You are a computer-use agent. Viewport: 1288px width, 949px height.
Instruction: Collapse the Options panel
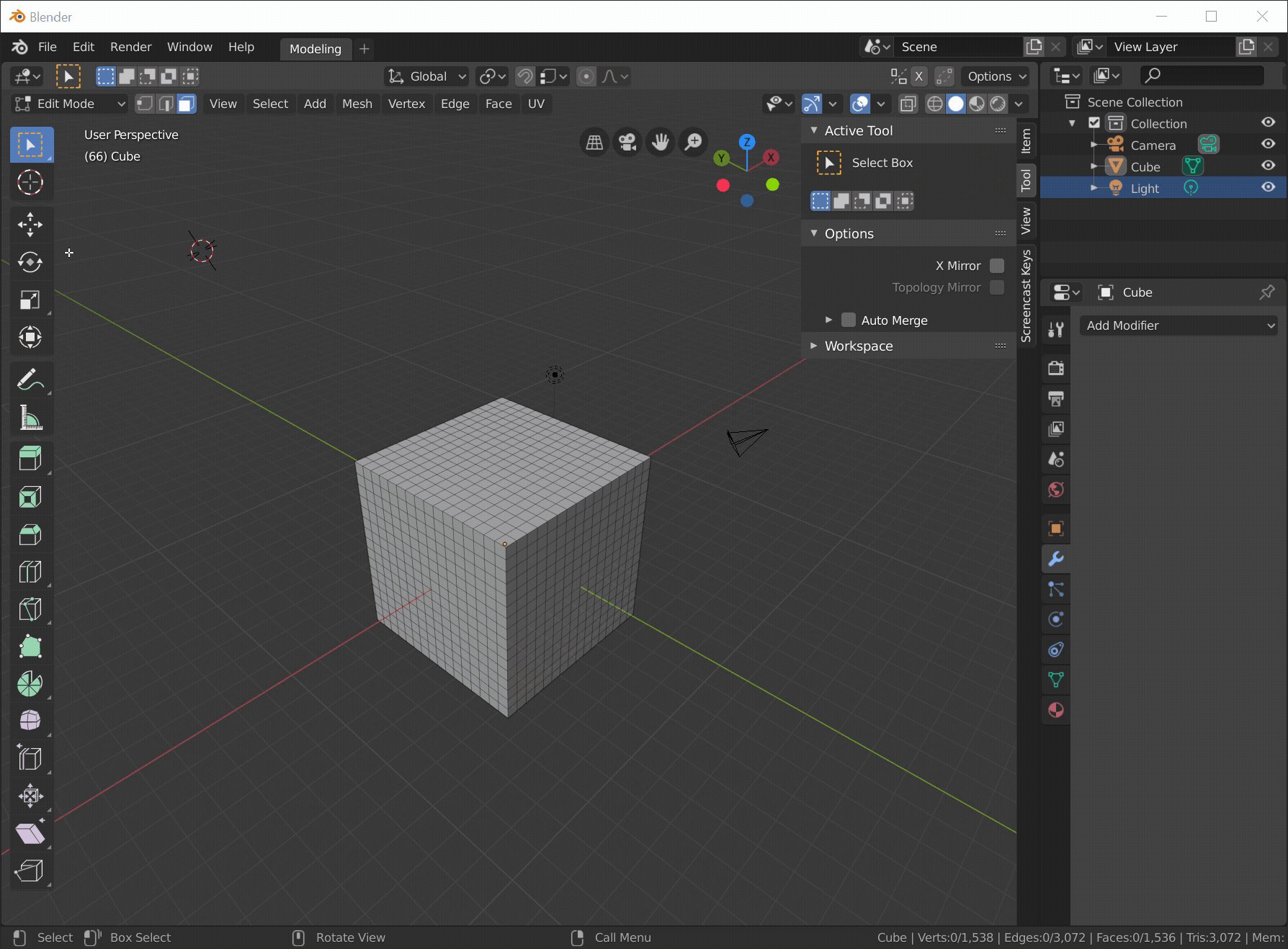814,233
